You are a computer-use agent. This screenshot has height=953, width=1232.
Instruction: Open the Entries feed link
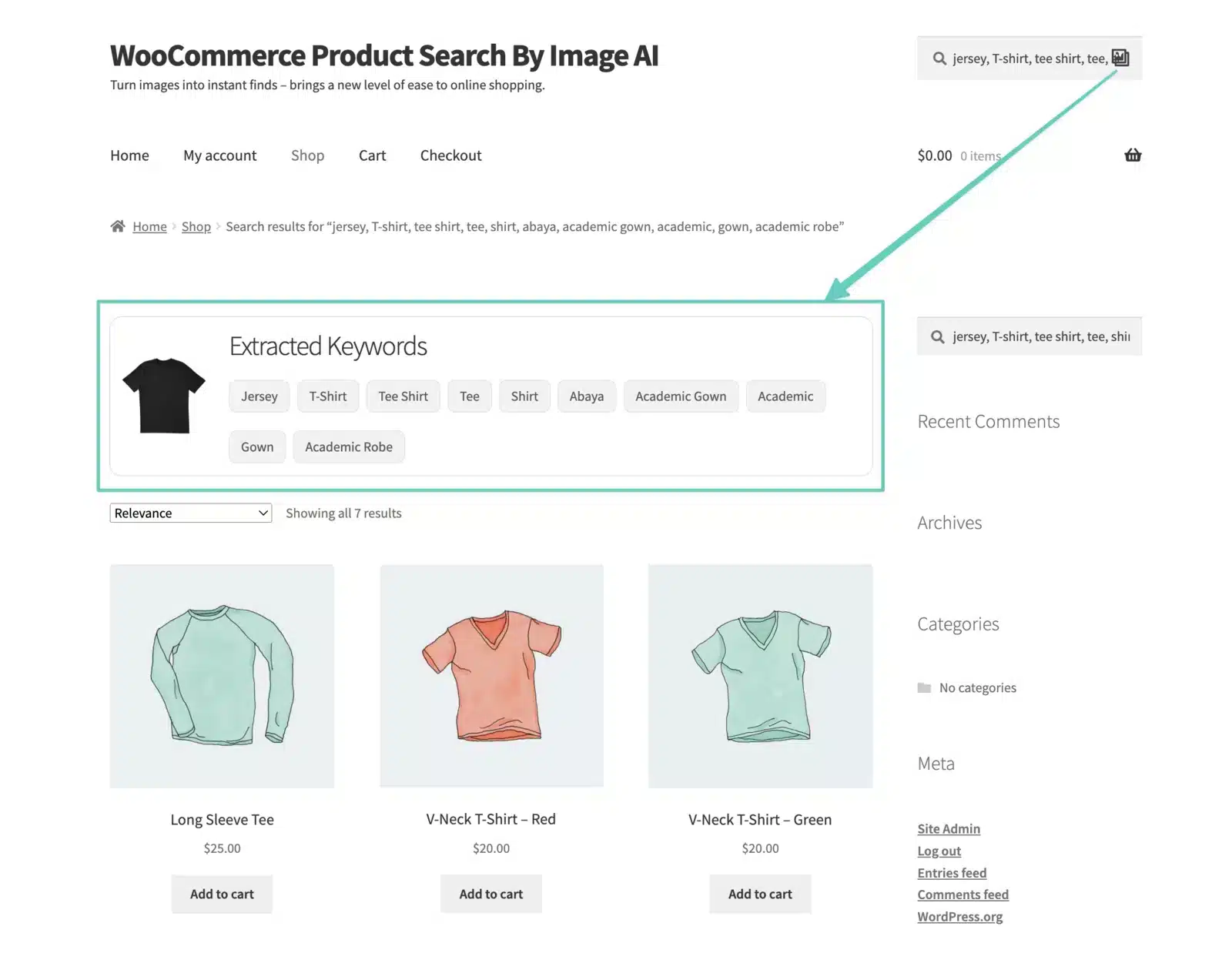(x=952, y=873)
